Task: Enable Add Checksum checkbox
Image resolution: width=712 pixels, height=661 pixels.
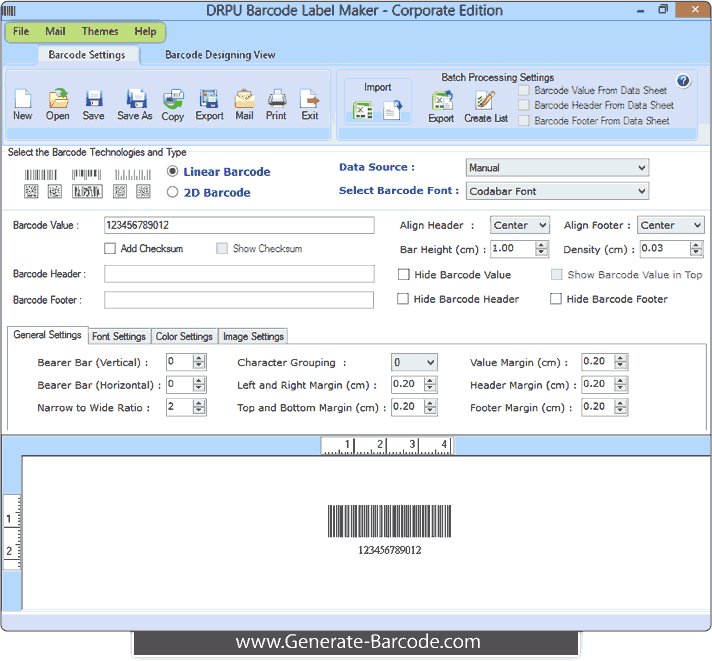Action: [x=110, y=248]
